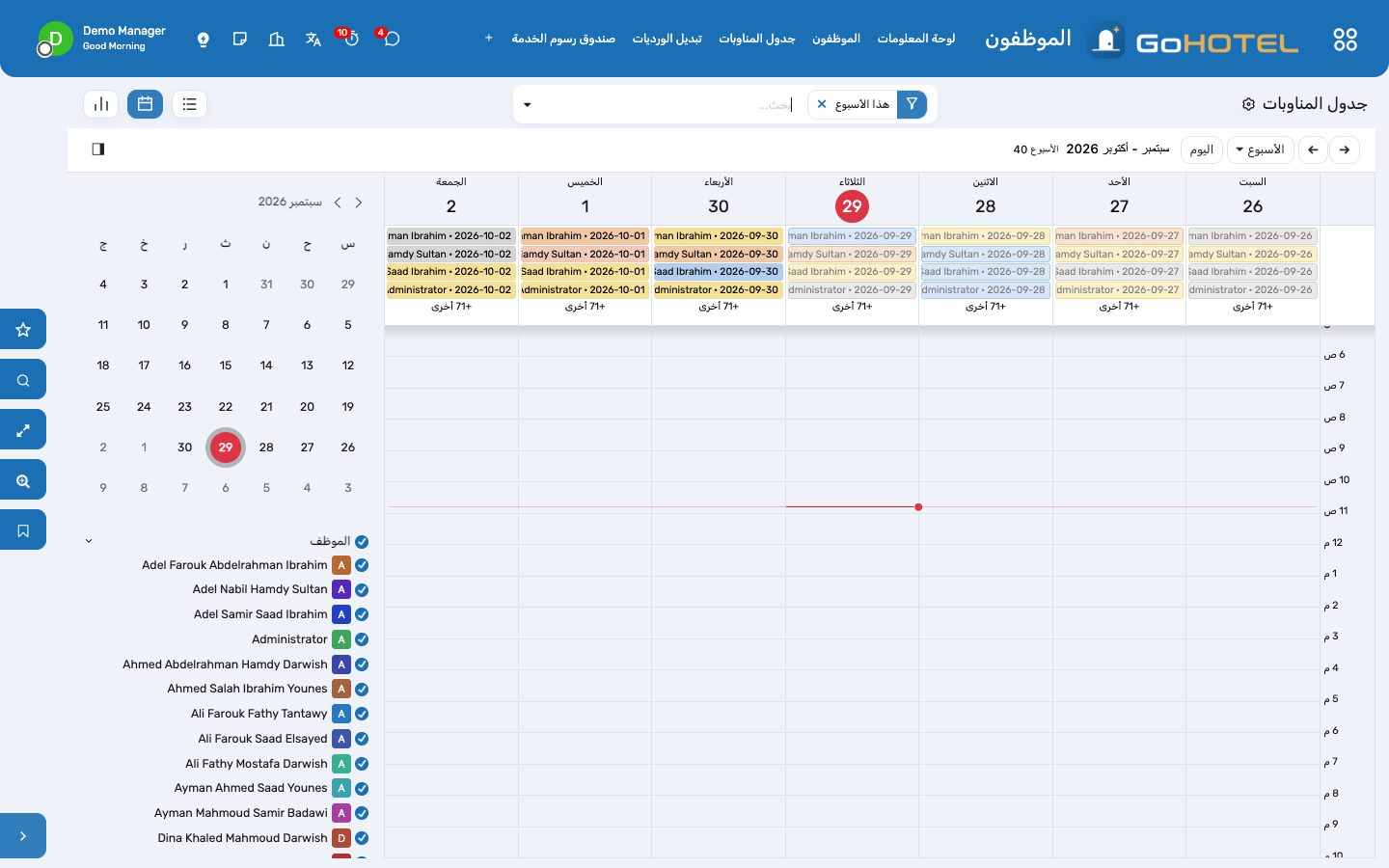Open the جدول المناوبات menu

pyautogui.click(x=757, y=39)
